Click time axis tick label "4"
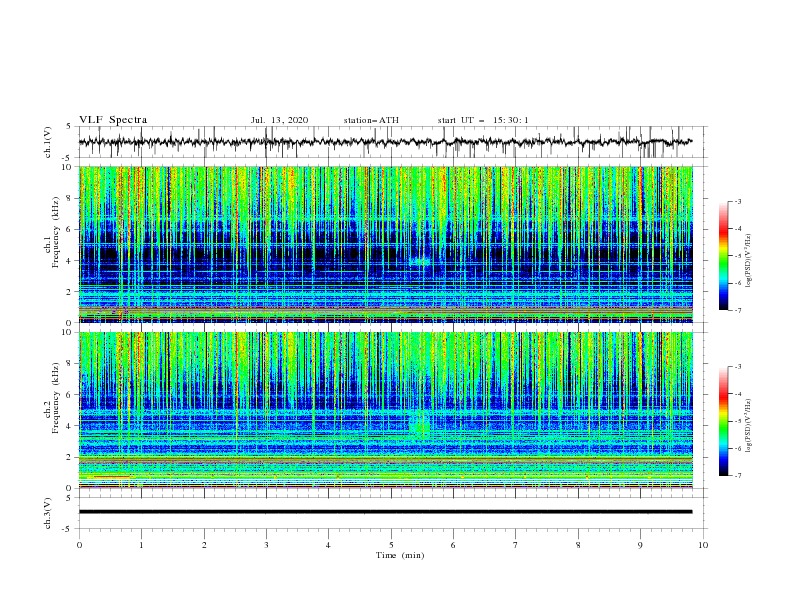The height and width of the screenshot is (612, 792). pos(329,545)
